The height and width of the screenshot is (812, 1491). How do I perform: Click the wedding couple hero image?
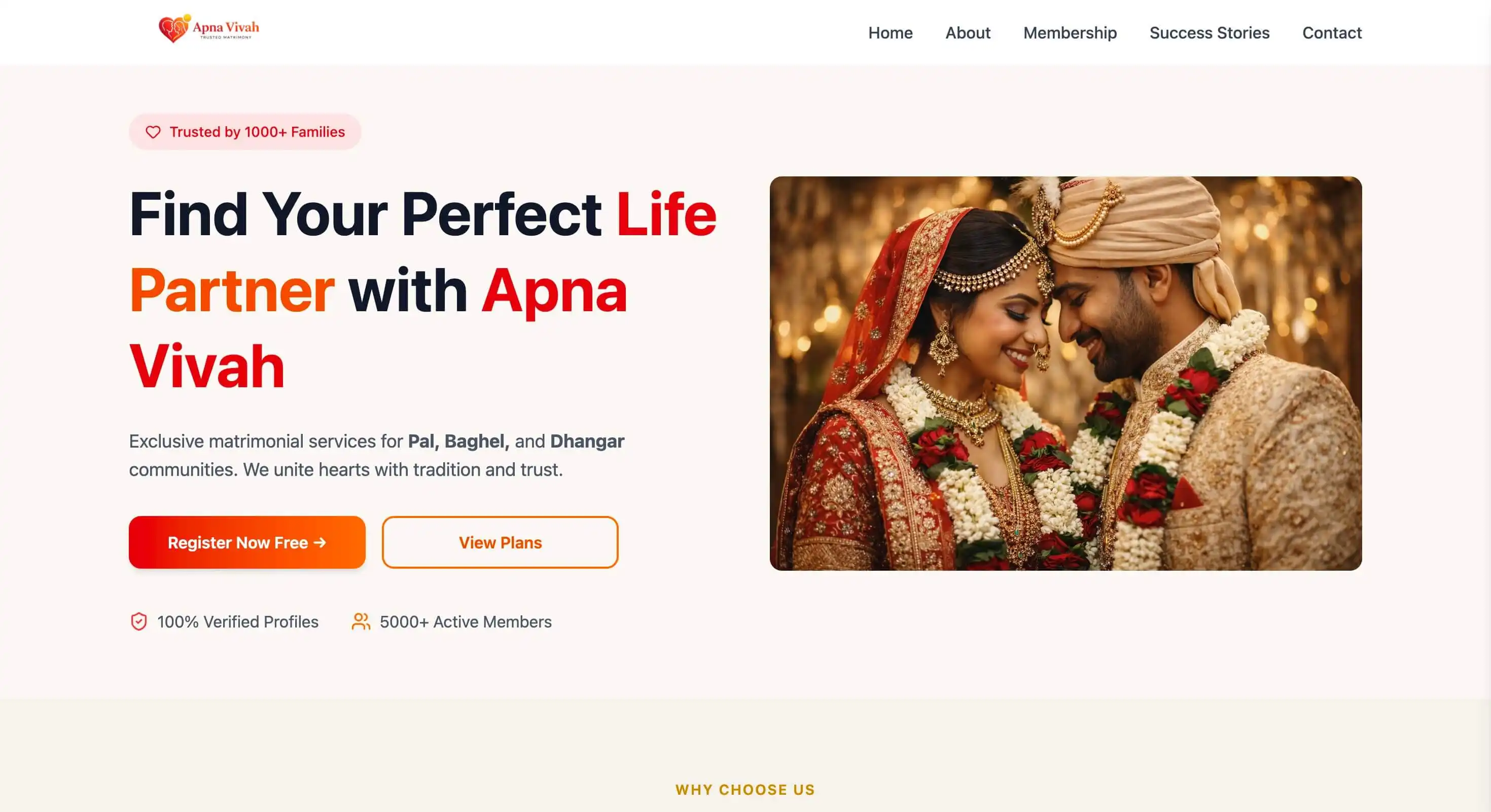pos(1066,374)
